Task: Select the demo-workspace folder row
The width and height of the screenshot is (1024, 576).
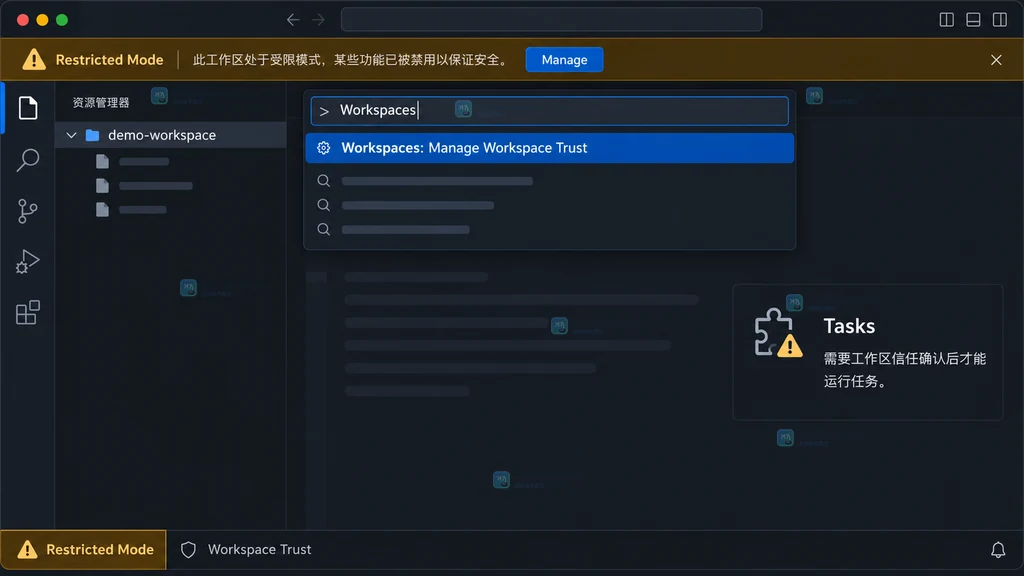Action: click(170, 135)
